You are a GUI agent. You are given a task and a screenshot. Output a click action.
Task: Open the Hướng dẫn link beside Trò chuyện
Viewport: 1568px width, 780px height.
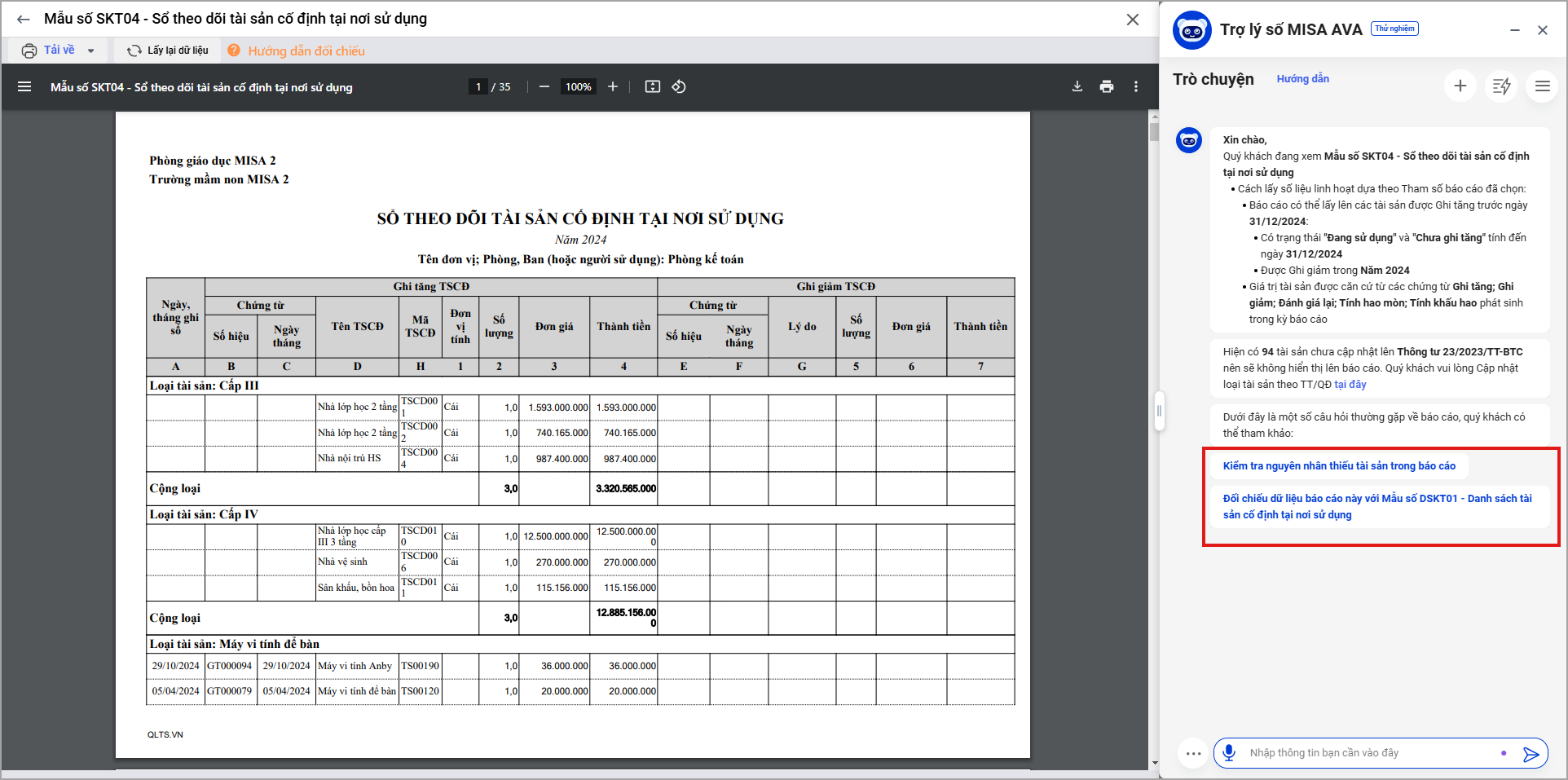(1302, 79)
